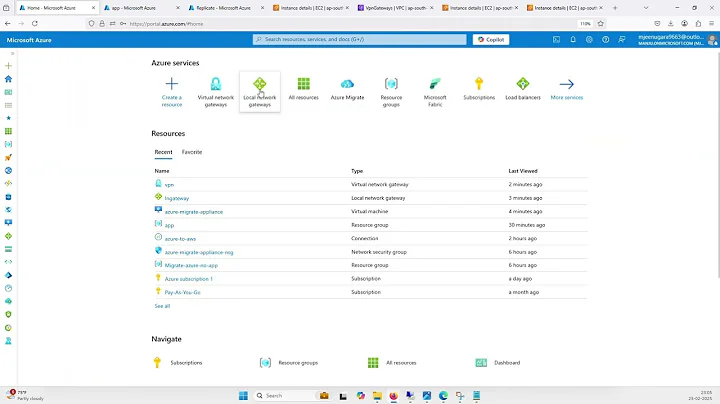Open list all tabs dropdown
Viewport: 720px width, 404px height.
pyautogui.click(x=646, y=8)
